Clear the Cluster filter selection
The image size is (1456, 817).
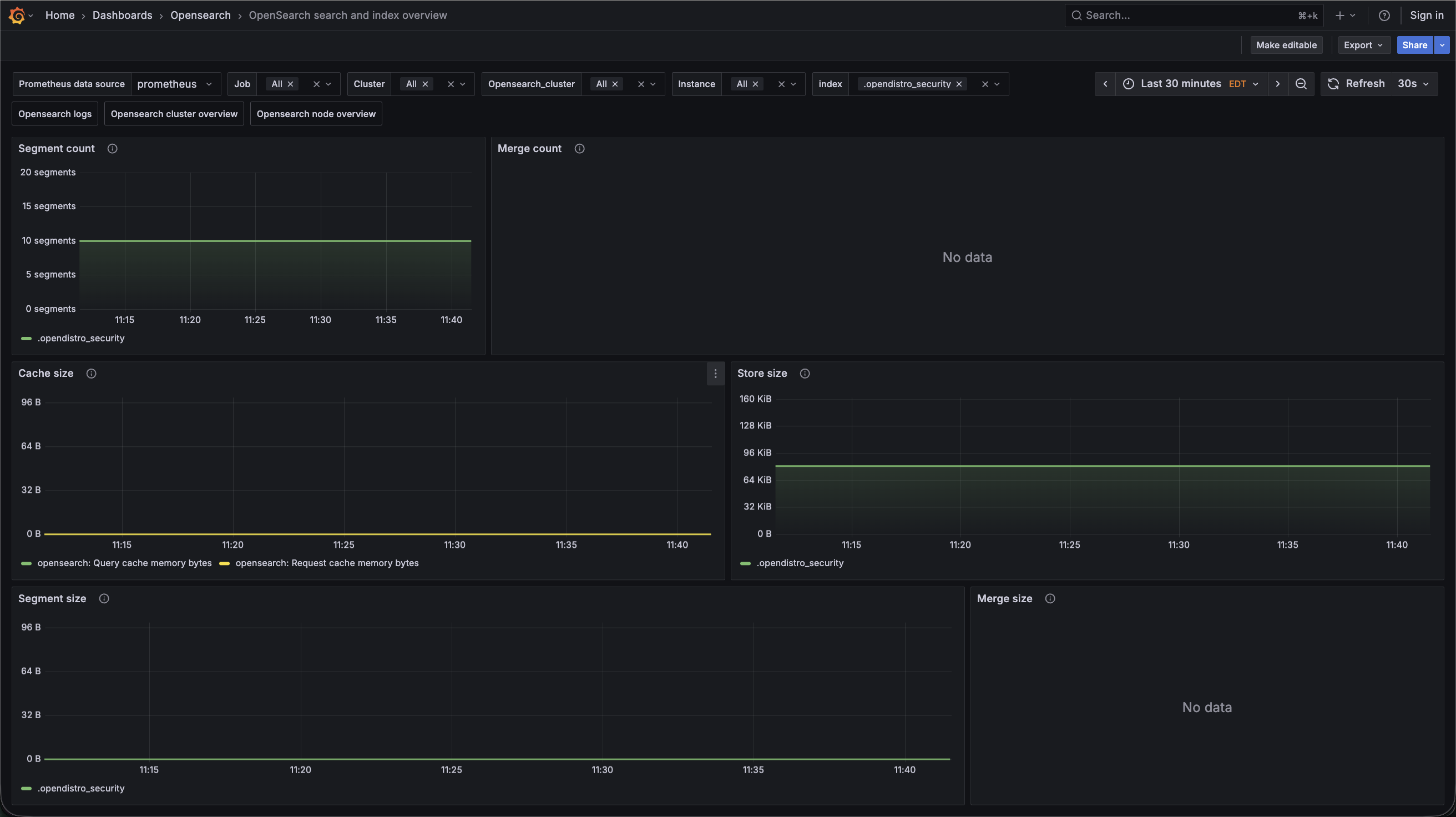point(451,84)
